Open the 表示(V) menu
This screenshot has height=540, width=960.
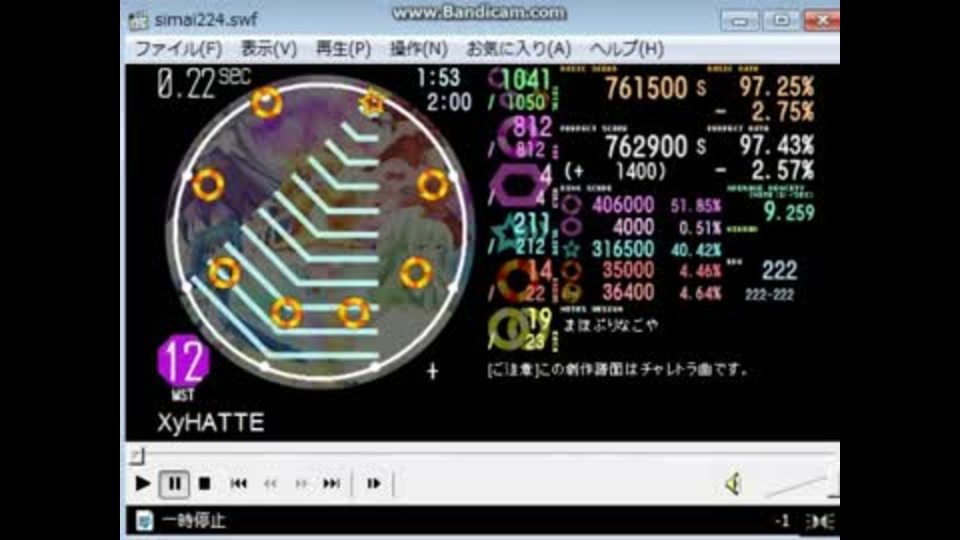point(268,49)
